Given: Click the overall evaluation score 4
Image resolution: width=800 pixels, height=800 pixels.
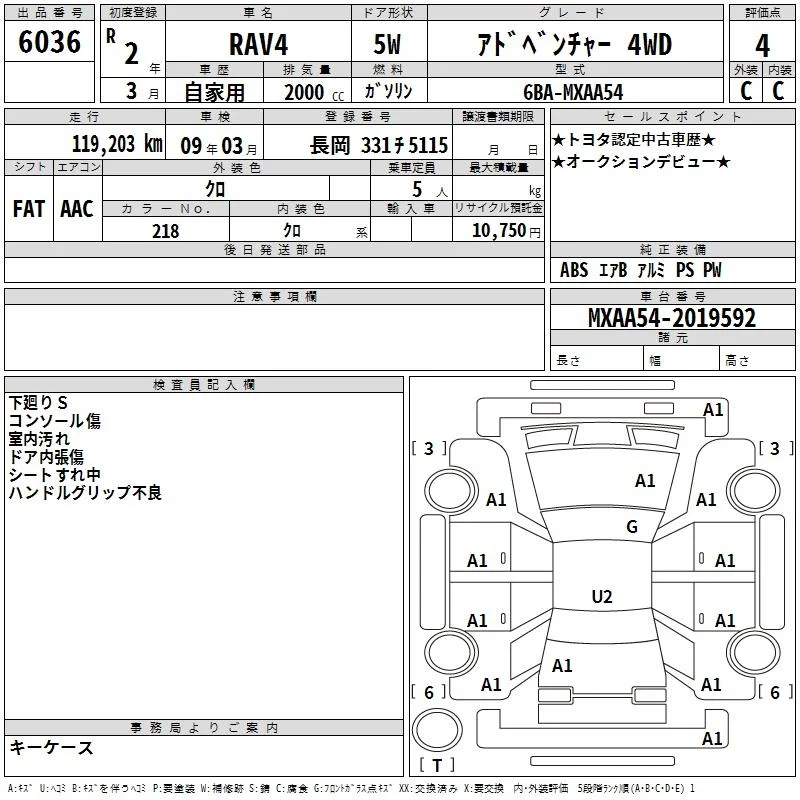Looking at the screenshot, I should 762,46.
